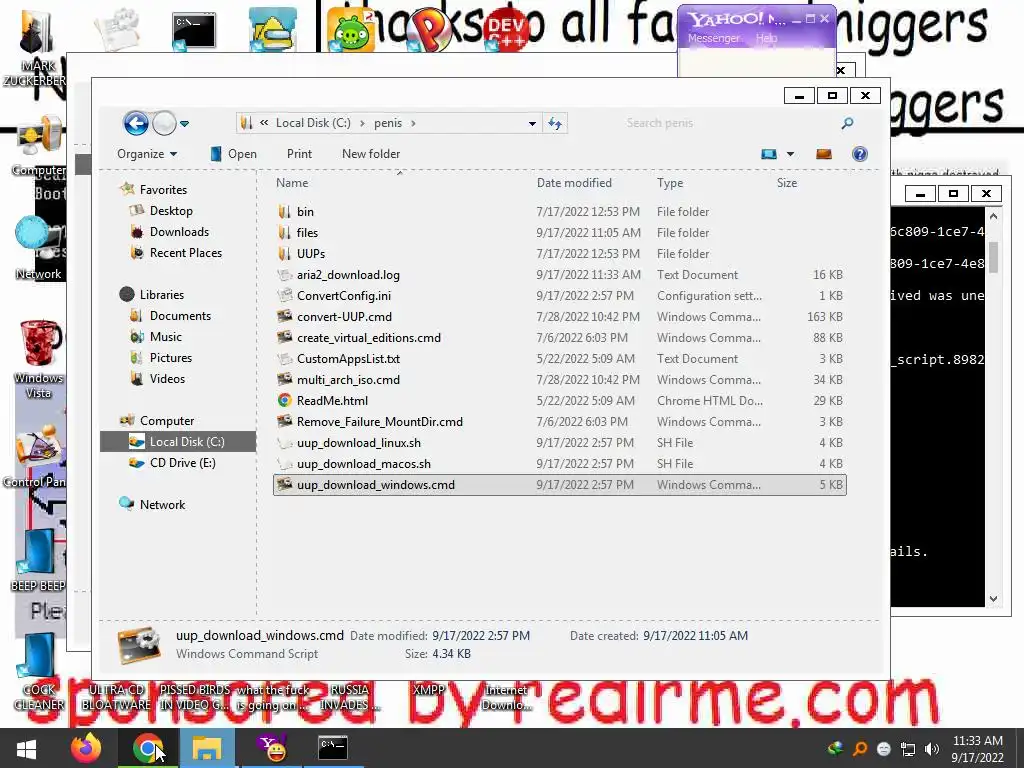
Task: Open Yahoo Messenger from the taskbar
Action: [x=273, y=748]
